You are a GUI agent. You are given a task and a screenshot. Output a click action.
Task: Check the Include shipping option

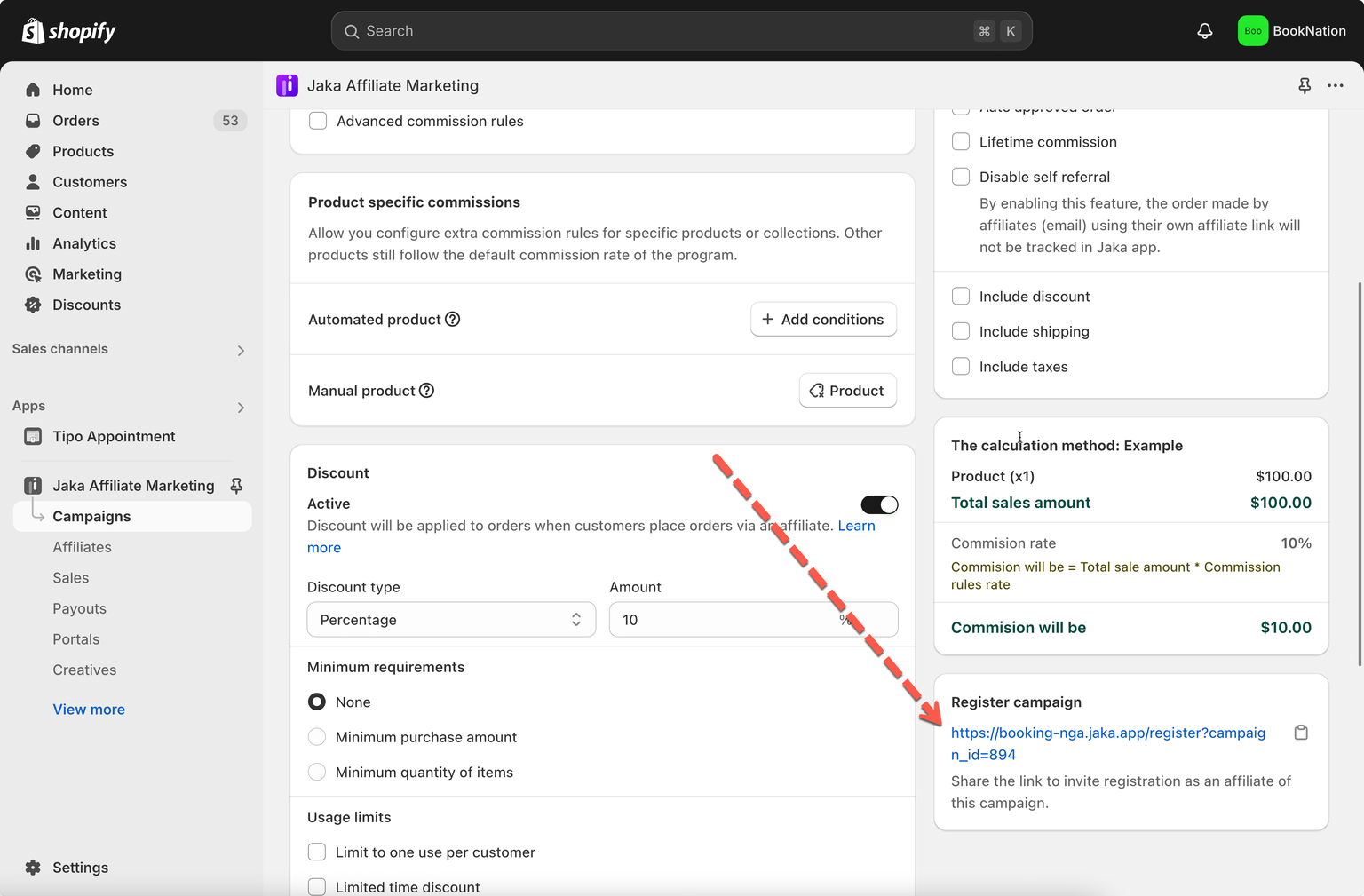point(961,331)
